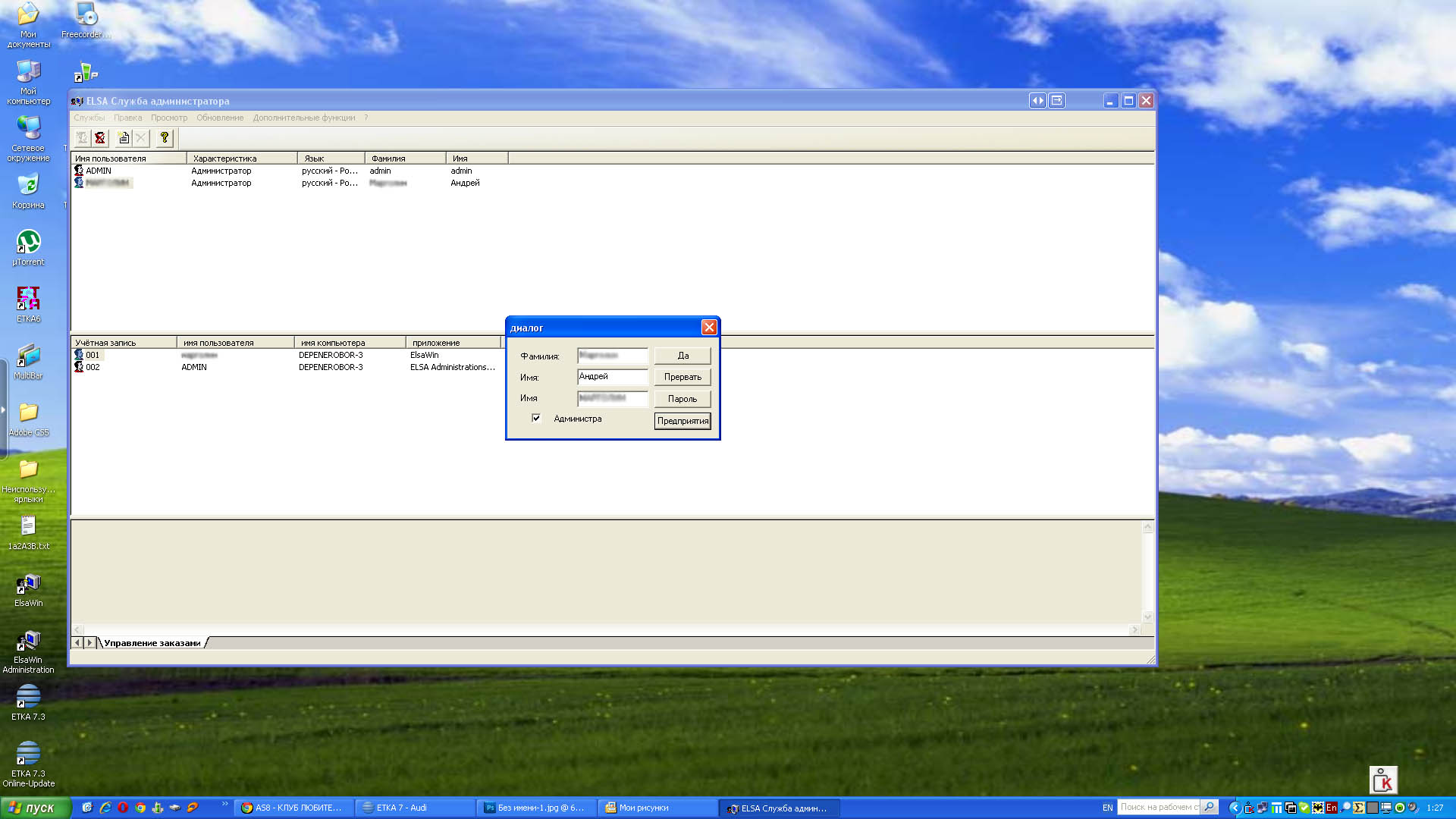Click the delete user toolbar icon
The width and height of the screenshot is (1456, 819).
point(100,138)
